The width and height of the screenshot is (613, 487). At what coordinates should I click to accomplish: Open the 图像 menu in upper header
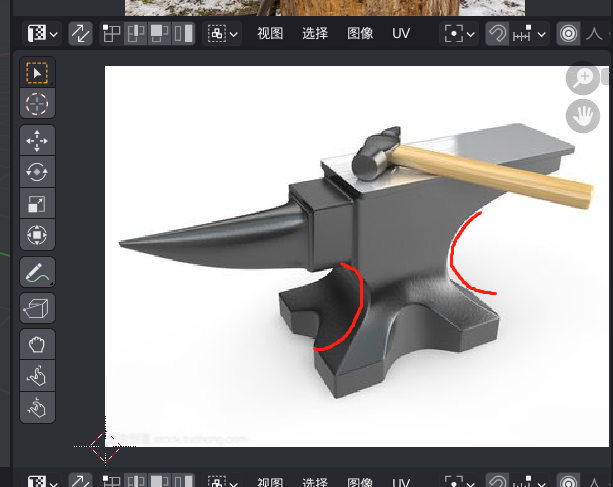coord(360,34)
